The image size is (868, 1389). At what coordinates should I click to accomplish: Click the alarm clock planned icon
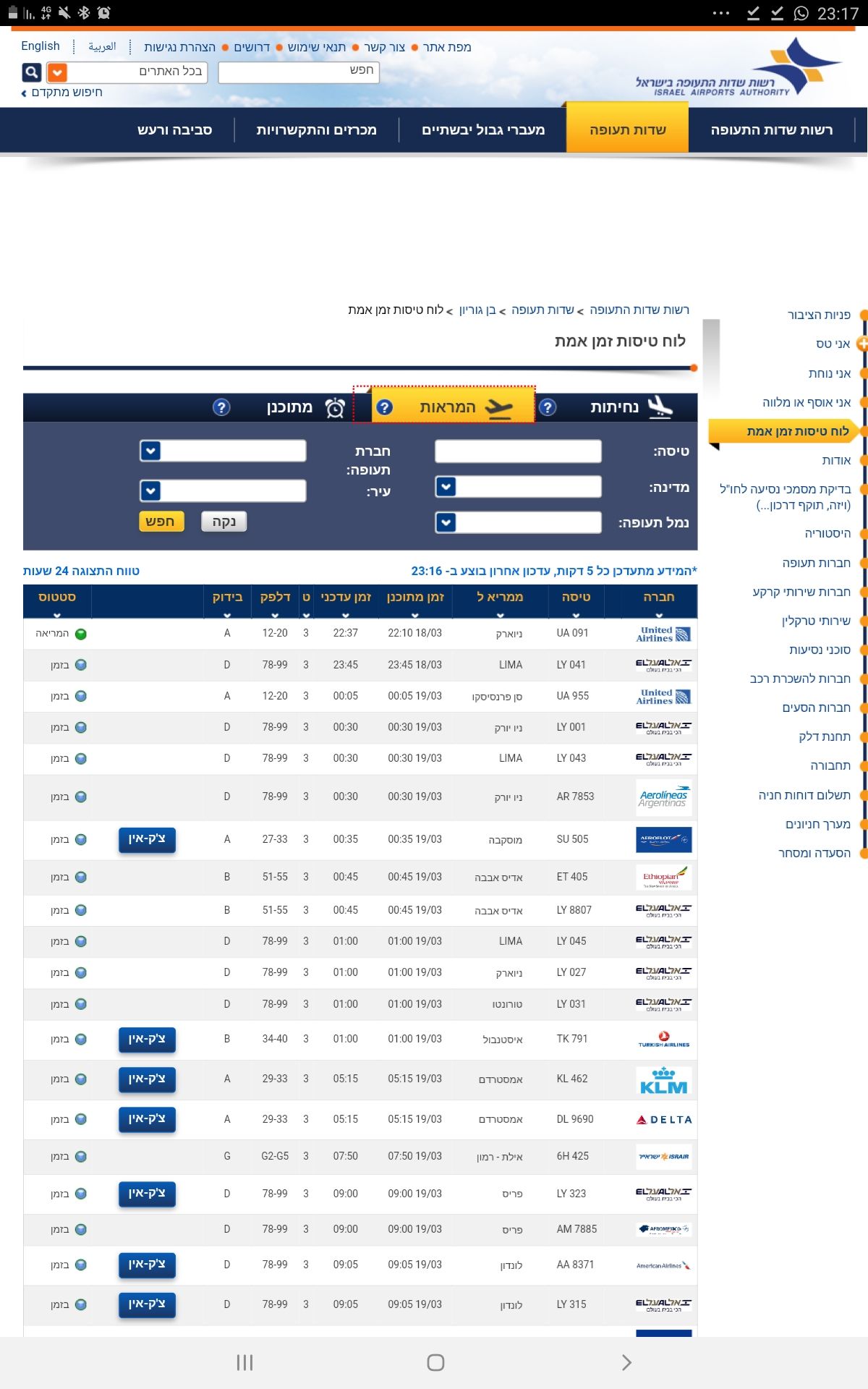[334, 408]
